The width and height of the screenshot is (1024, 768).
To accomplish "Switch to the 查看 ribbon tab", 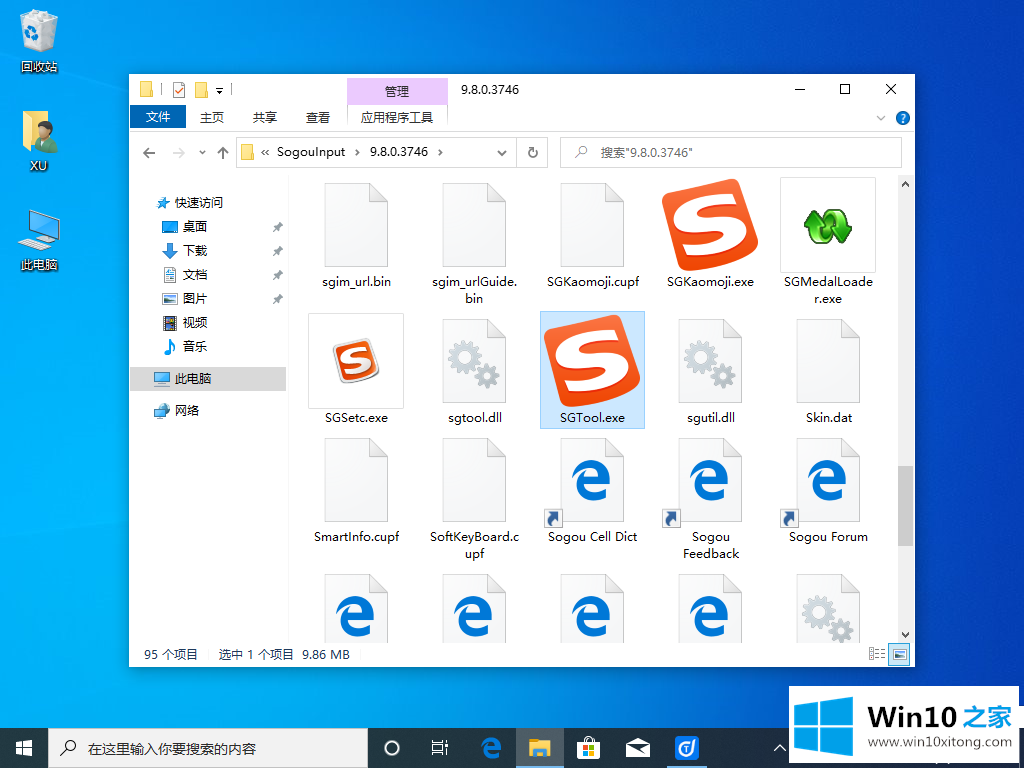I will (x=317, y=118).
